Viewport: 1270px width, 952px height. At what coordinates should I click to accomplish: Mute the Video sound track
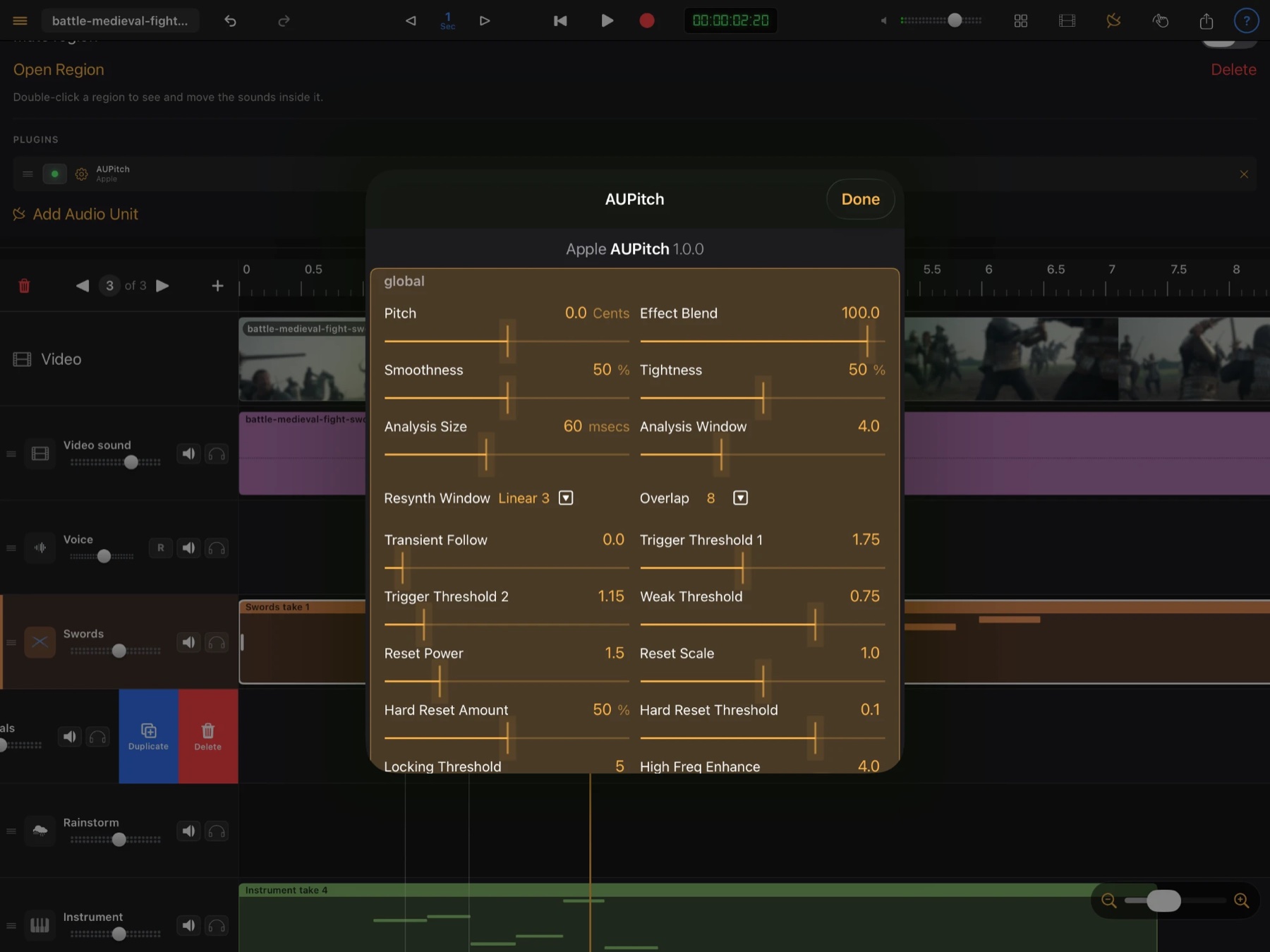pos(188,454)
